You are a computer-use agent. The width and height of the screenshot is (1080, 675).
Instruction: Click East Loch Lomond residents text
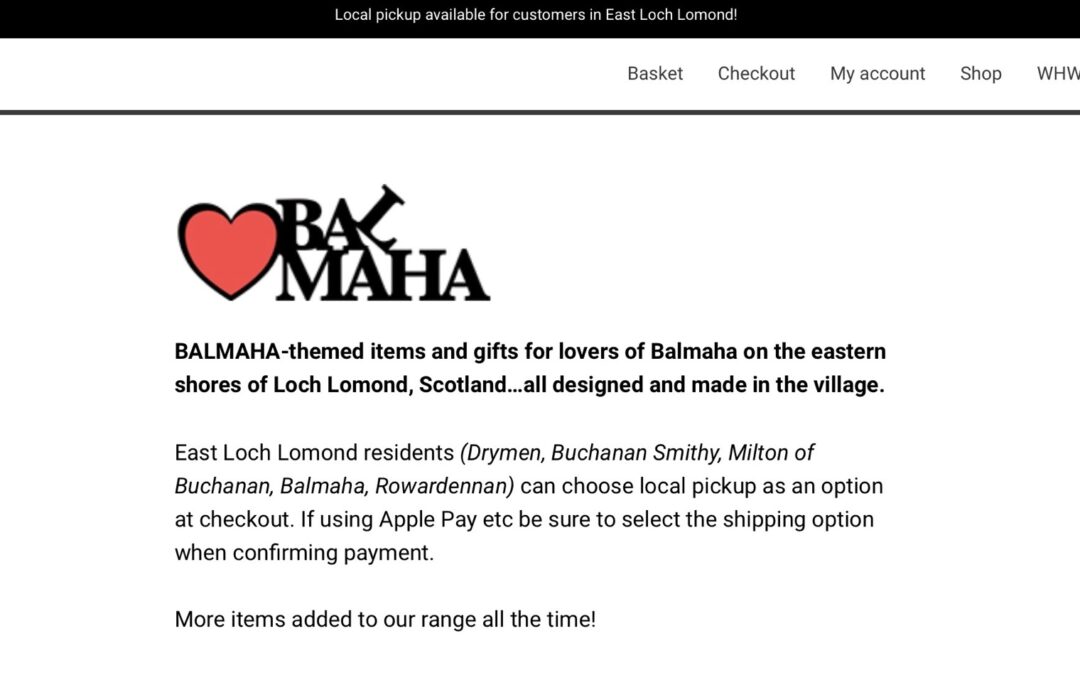(x=314, y=453)
